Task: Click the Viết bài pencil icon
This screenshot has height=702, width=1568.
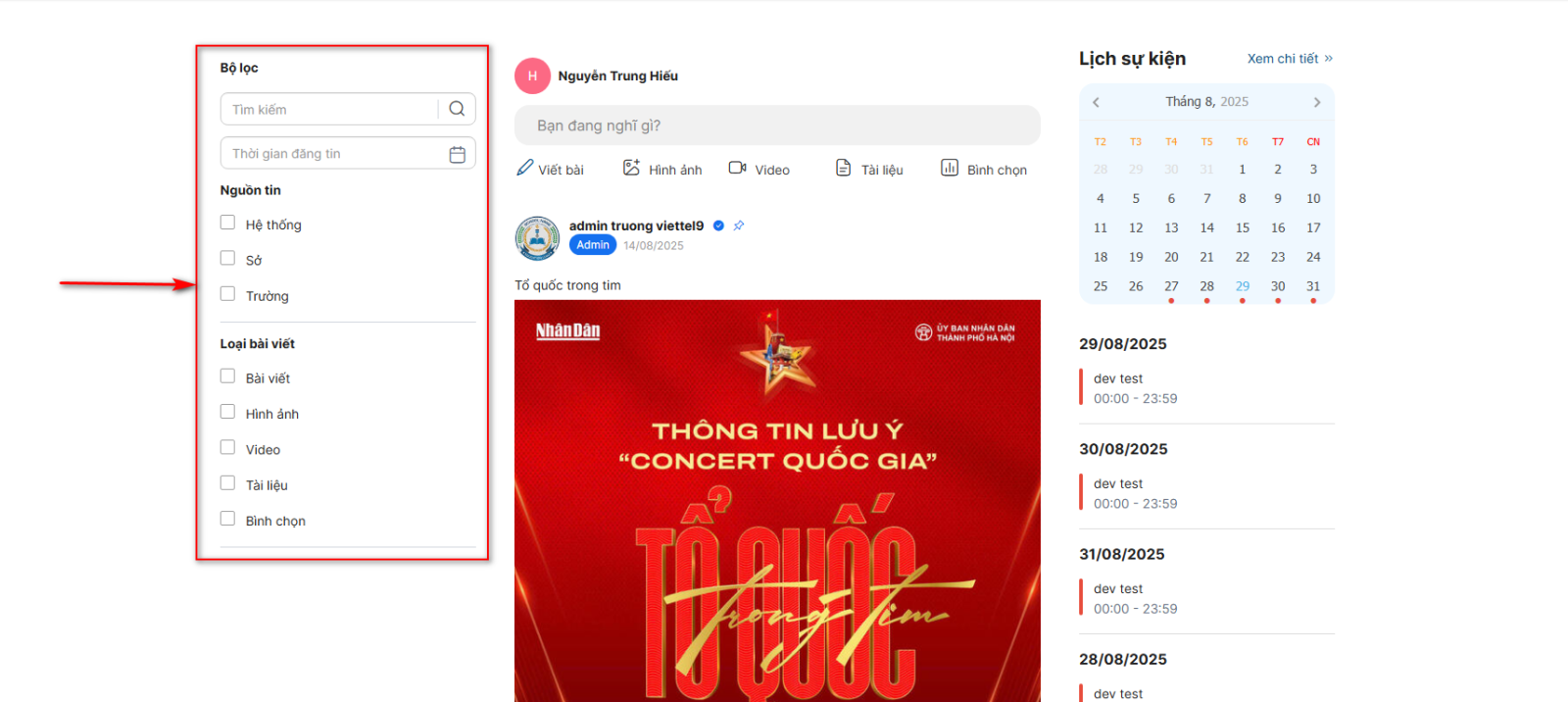Action: point(525,168)
